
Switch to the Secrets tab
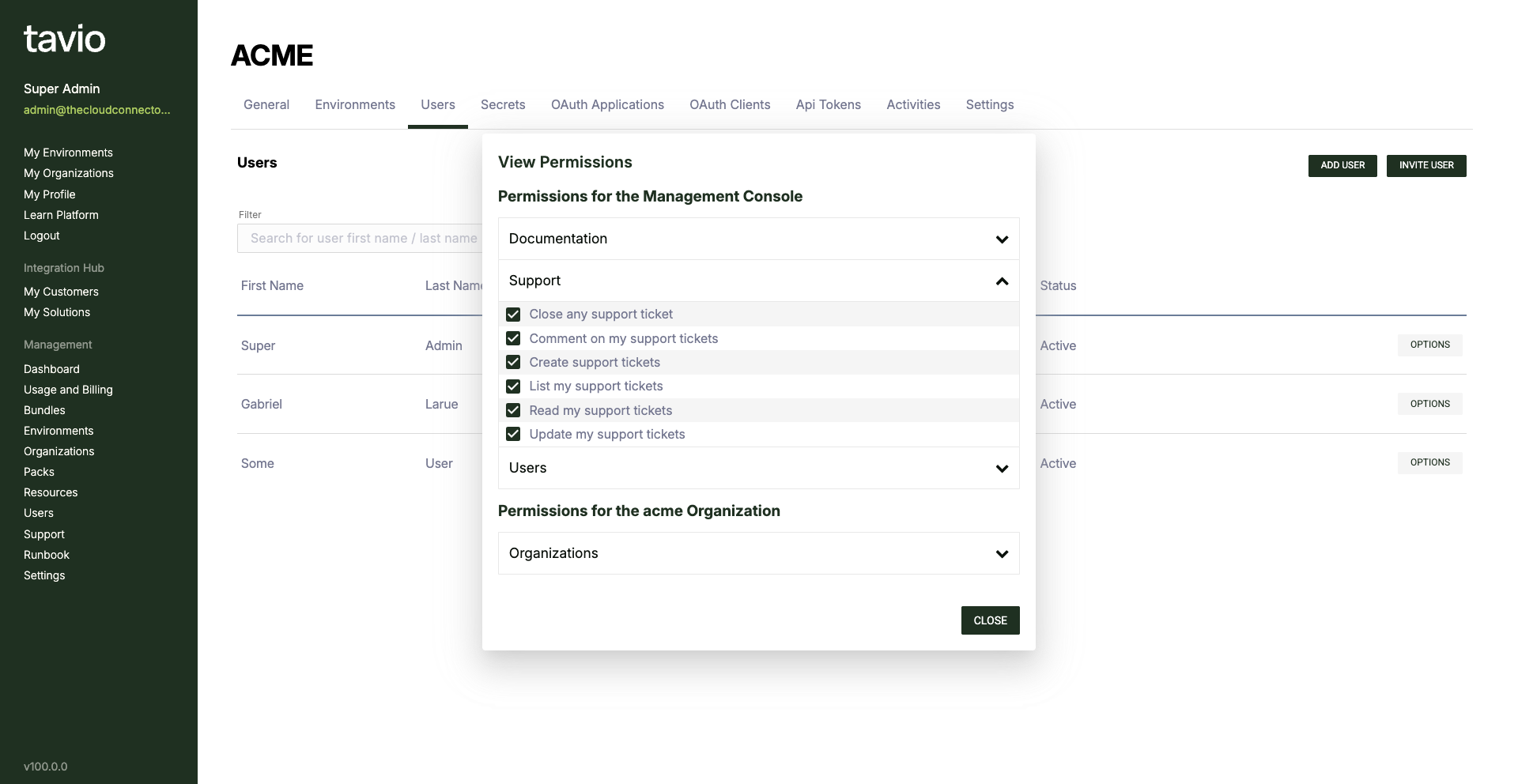[x=503, y=104]
